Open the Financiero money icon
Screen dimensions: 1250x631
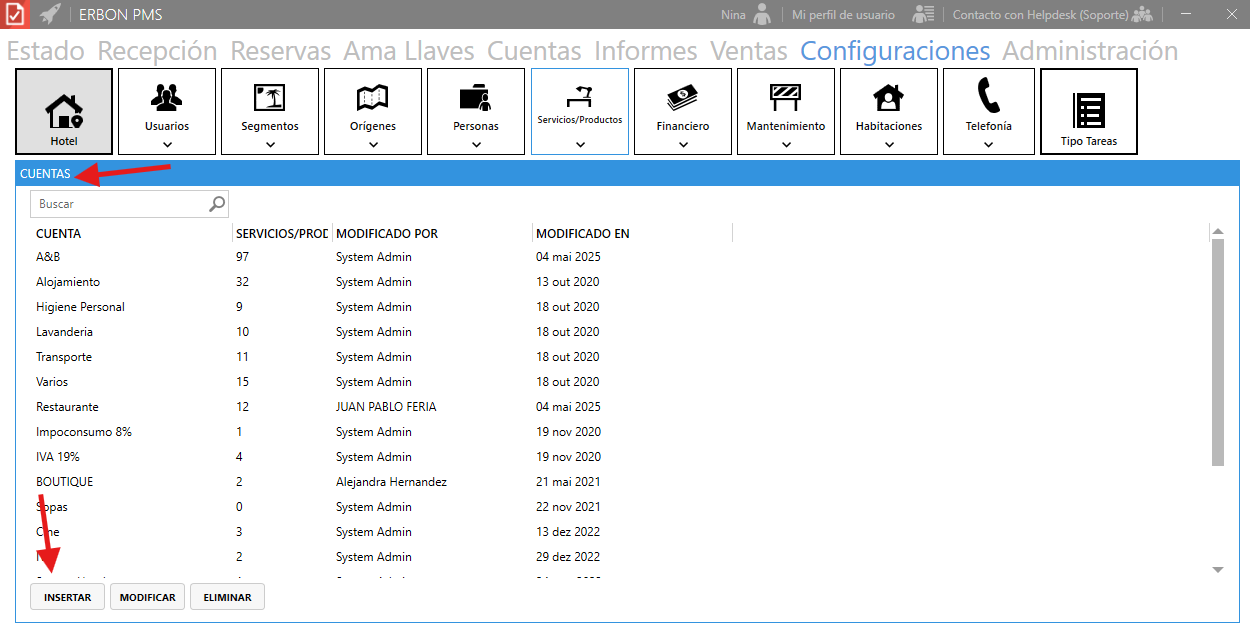coord(682,97)
